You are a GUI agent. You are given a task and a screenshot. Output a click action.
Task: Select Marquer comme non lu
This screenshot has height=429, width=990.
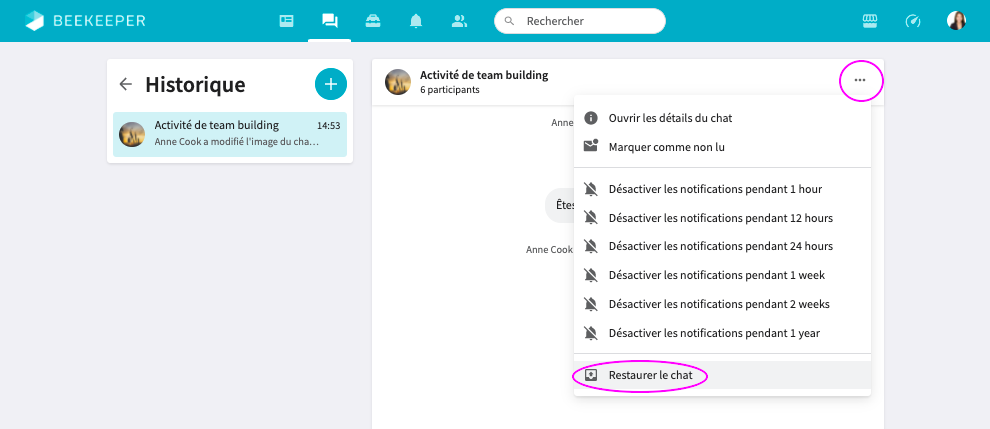click(666, 147)
